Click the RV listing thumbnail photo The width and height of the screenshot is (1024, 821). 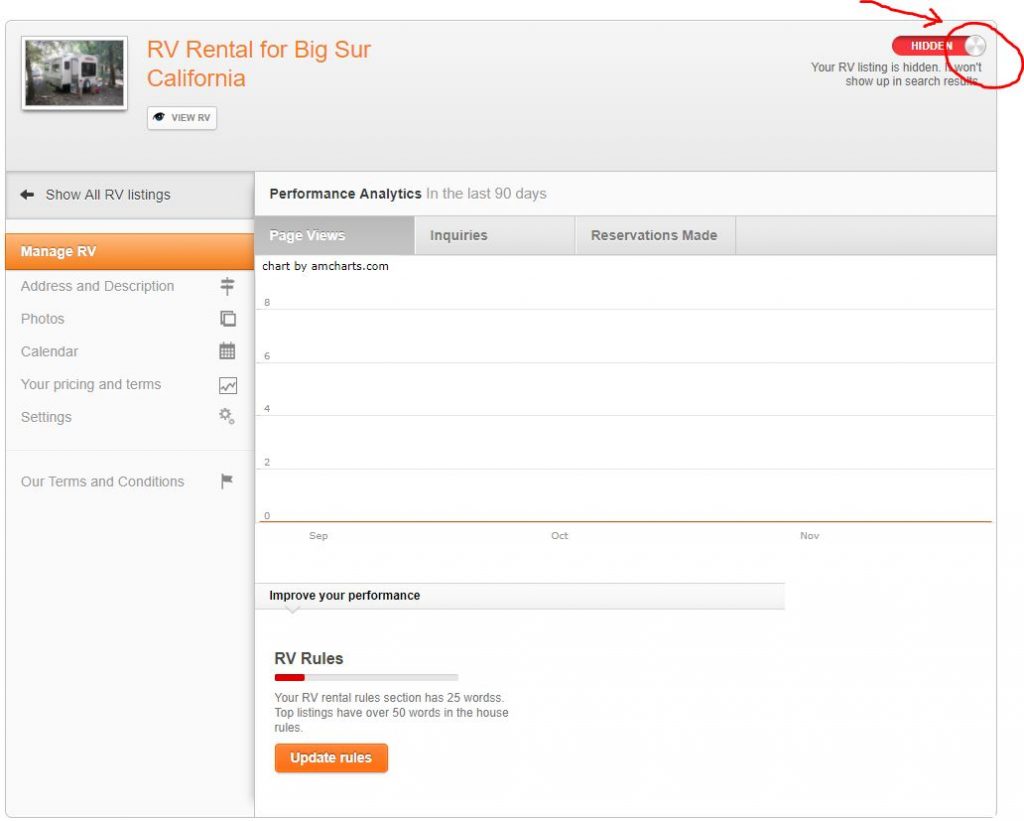pyautogui.click(x=74, y=74)
